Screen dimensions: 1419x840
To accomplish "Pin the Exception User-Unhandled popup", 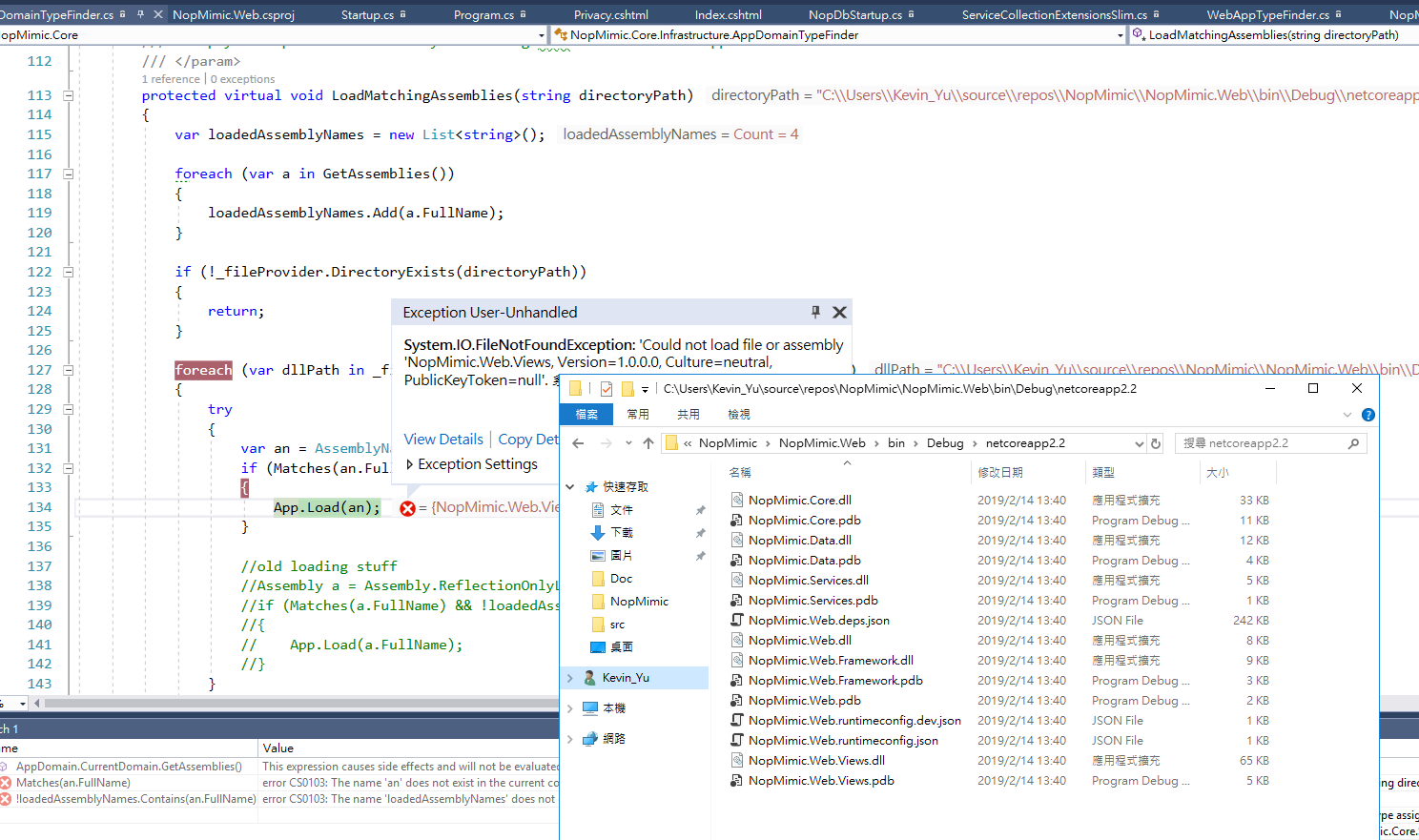I will pyautogui.click(x=815, y=312).
